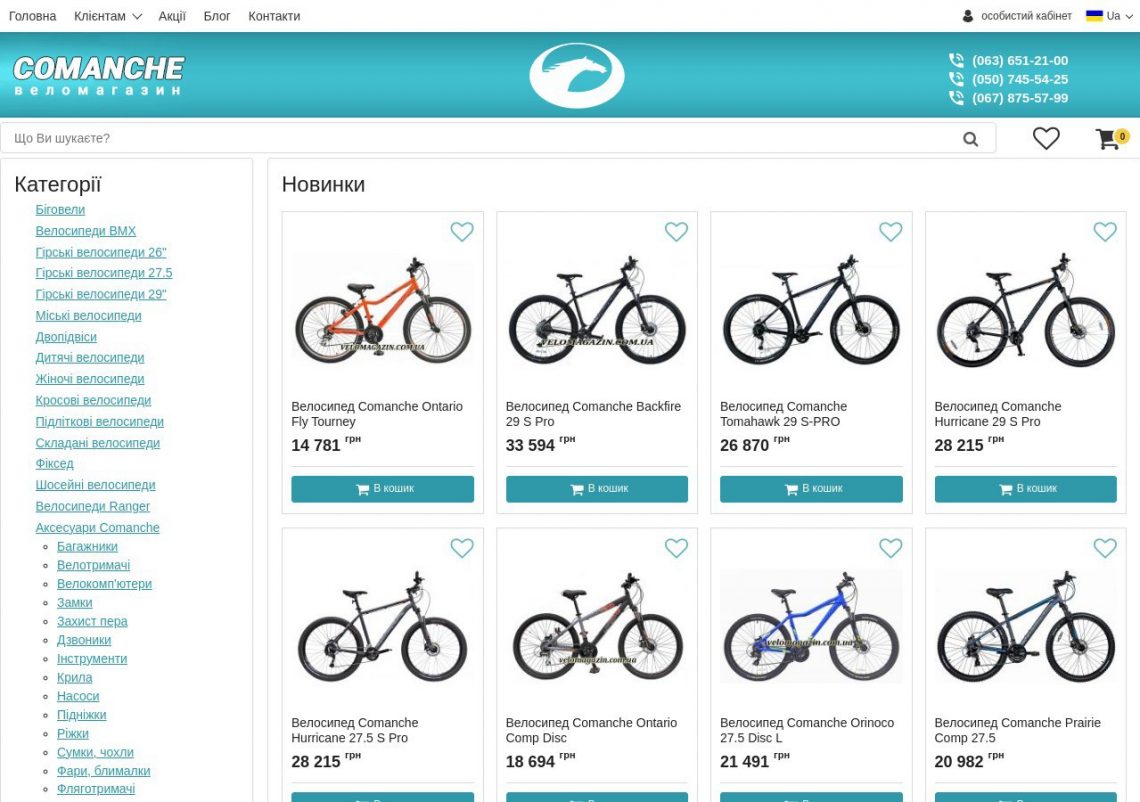Open Біговели category
The width and height of the screenshot is (1140, 802).
(60, 209)
